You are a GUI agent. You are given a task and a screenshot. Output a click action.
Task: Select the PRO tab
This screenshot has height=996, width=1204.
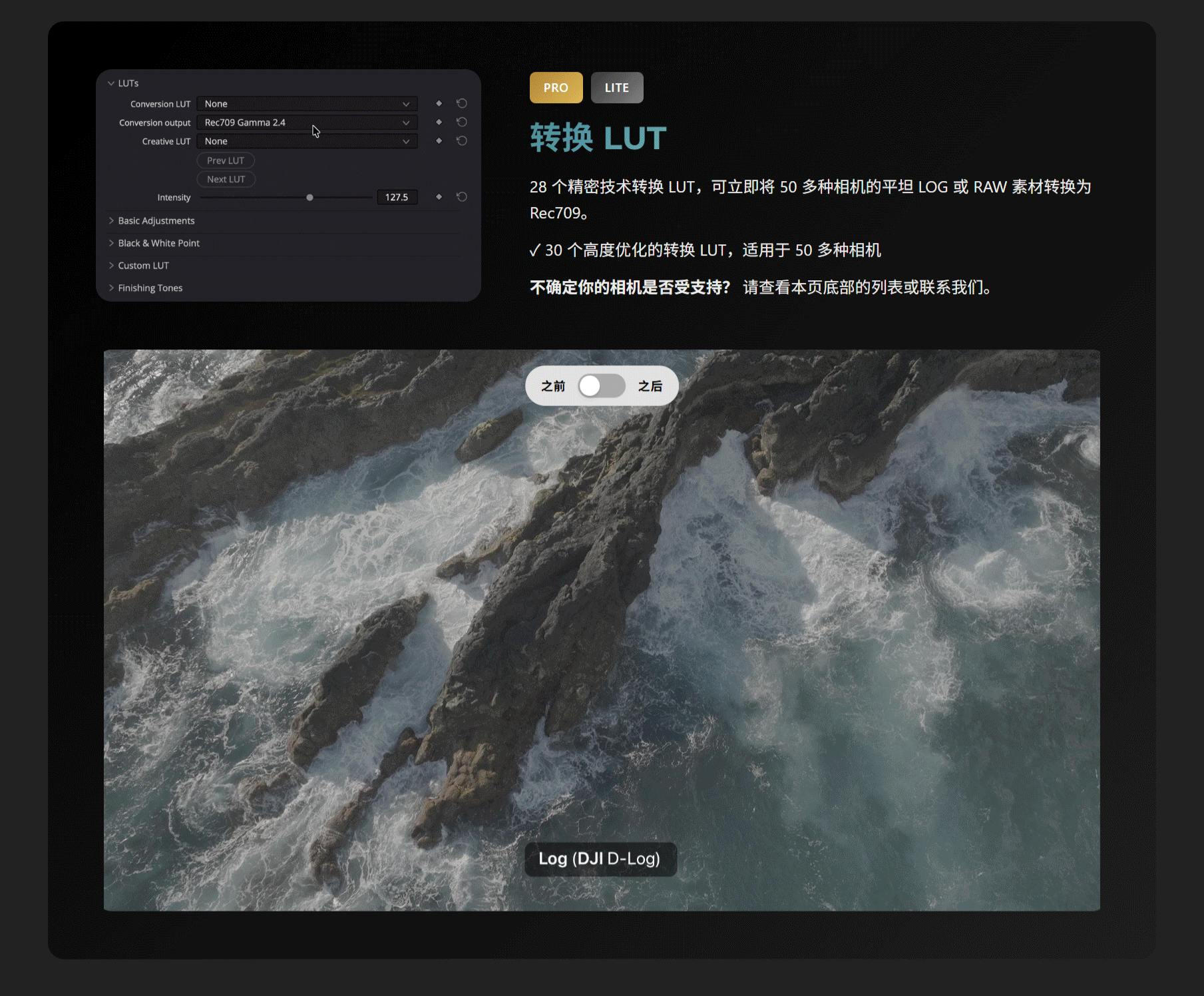(556, 87)
